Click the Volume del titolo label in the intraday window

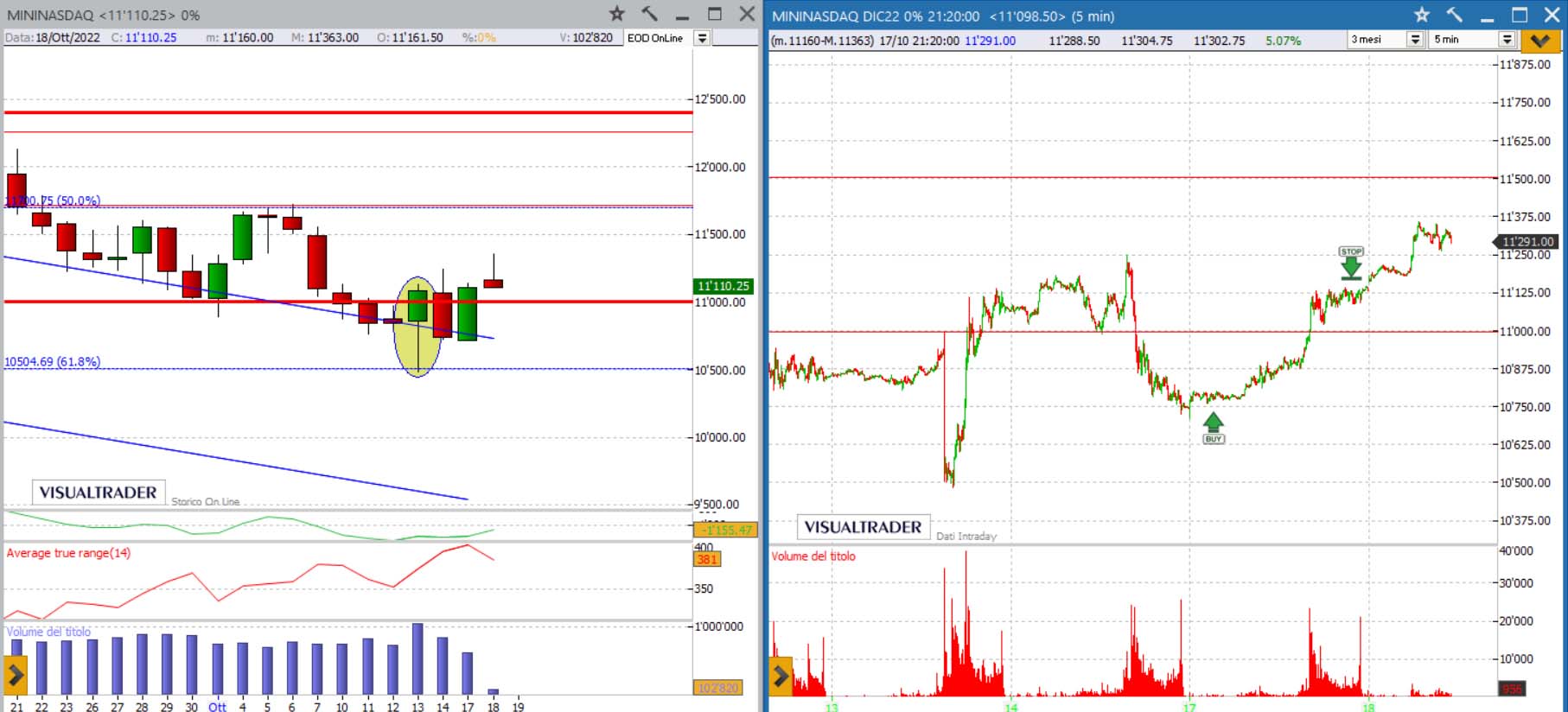[813, 556]
